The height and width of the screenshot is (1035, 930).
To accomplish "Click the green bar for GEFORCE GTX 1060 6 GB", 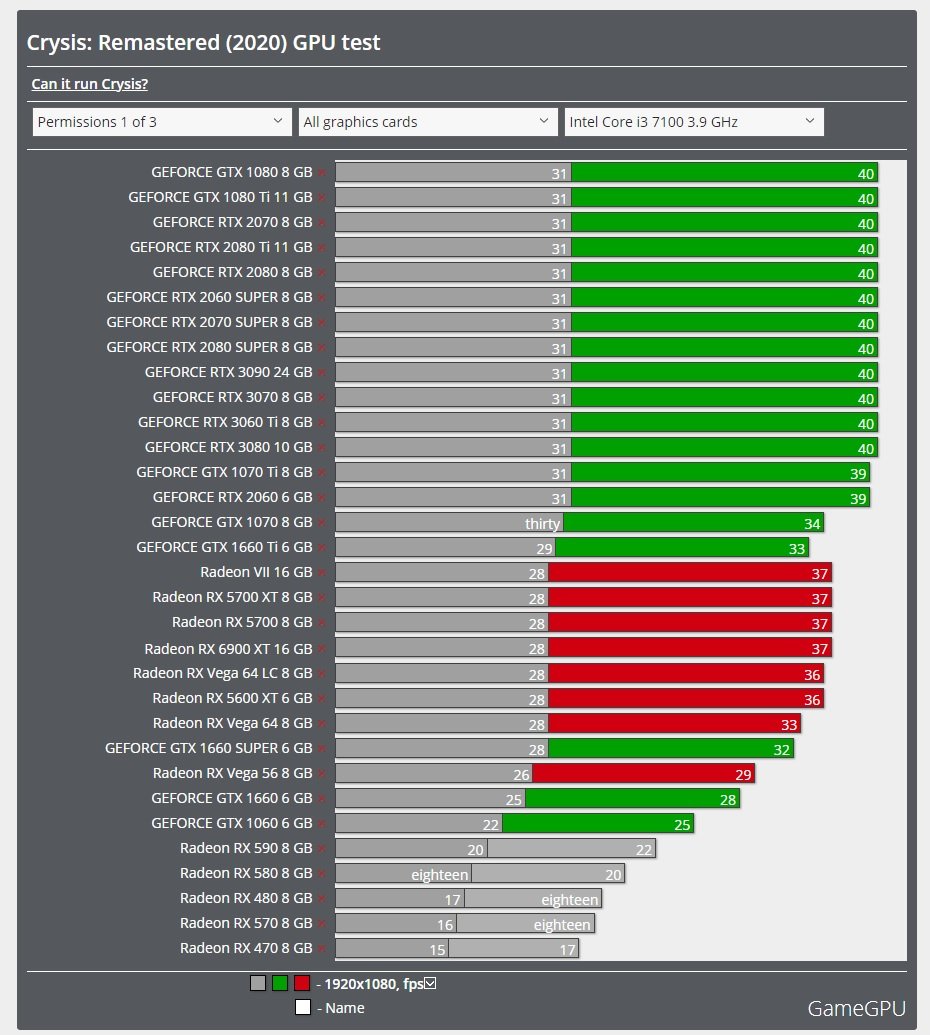I will pos(598,823).
